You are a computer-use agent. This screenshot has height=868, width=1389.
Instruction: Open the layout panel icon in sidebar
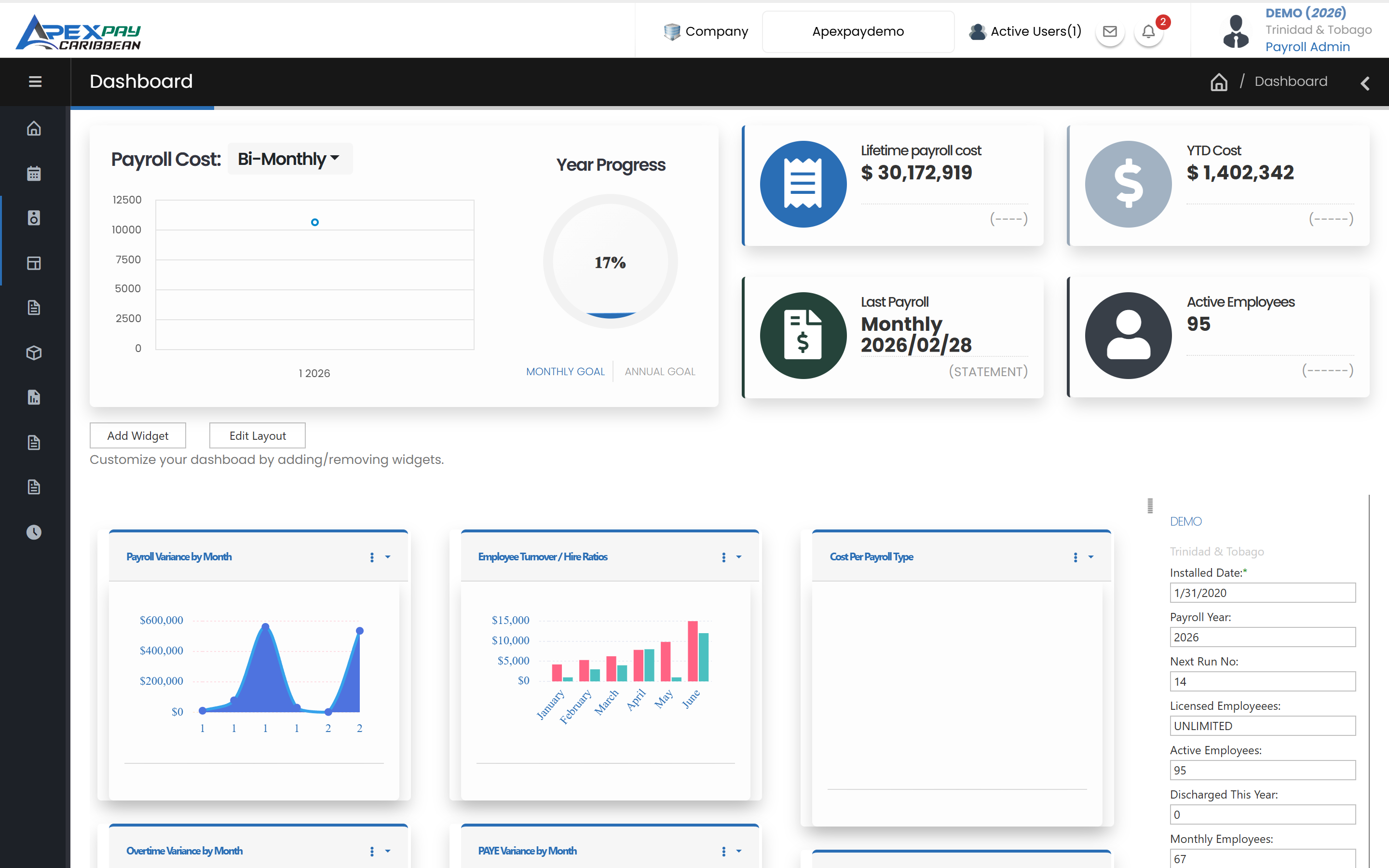click(x=34, y=263)
